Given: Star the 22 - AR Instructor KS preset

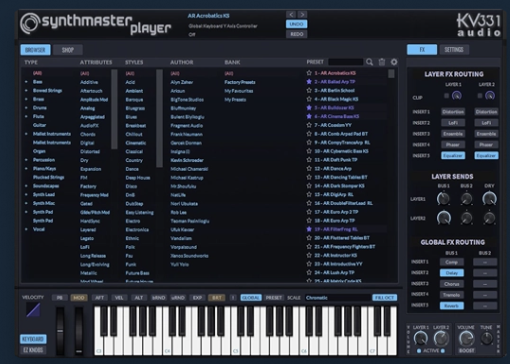Looking at the screenshot, I should pos(309,255).
